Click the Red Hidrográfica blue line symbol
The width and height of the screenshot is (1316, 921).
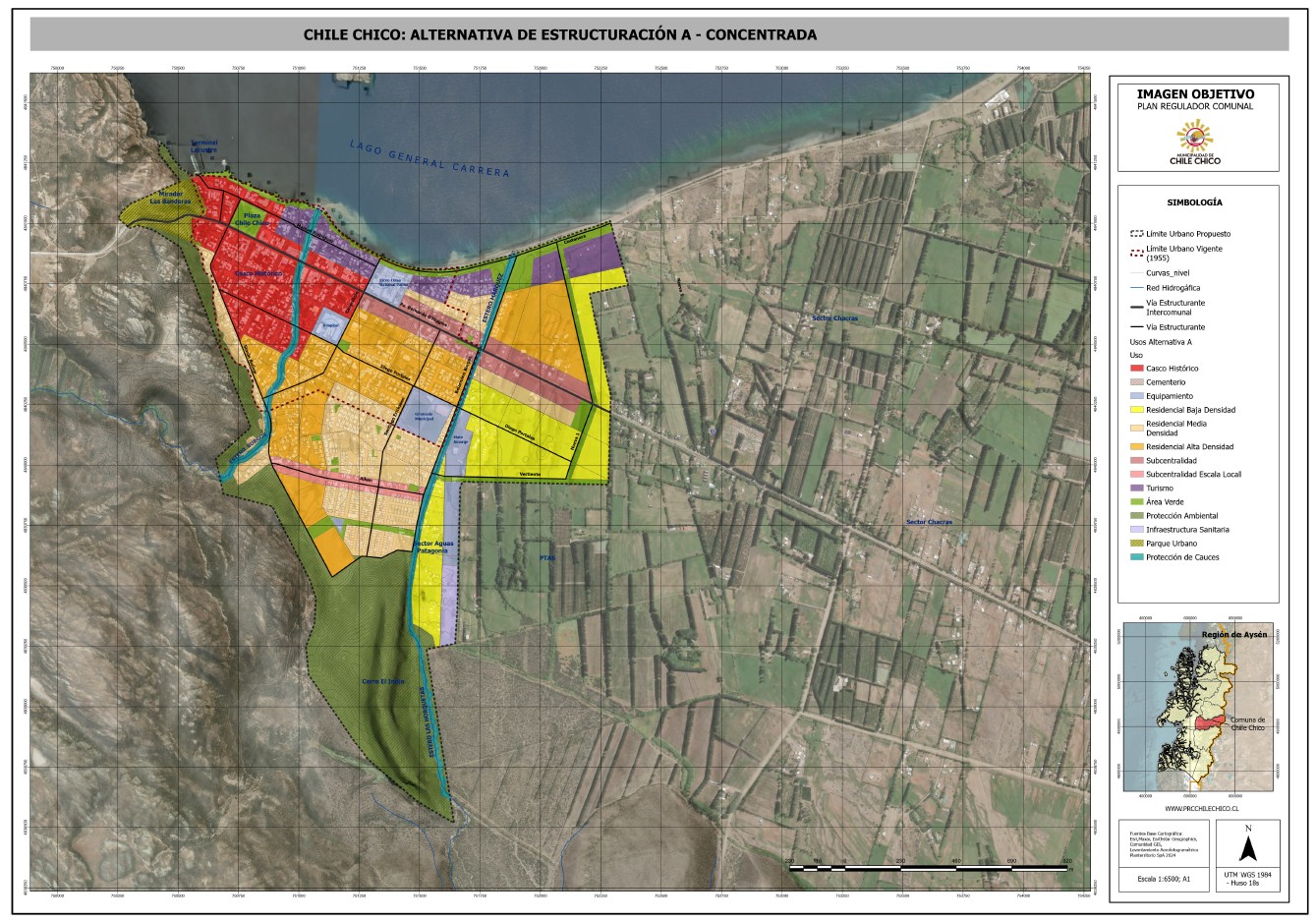(1137, 288)
